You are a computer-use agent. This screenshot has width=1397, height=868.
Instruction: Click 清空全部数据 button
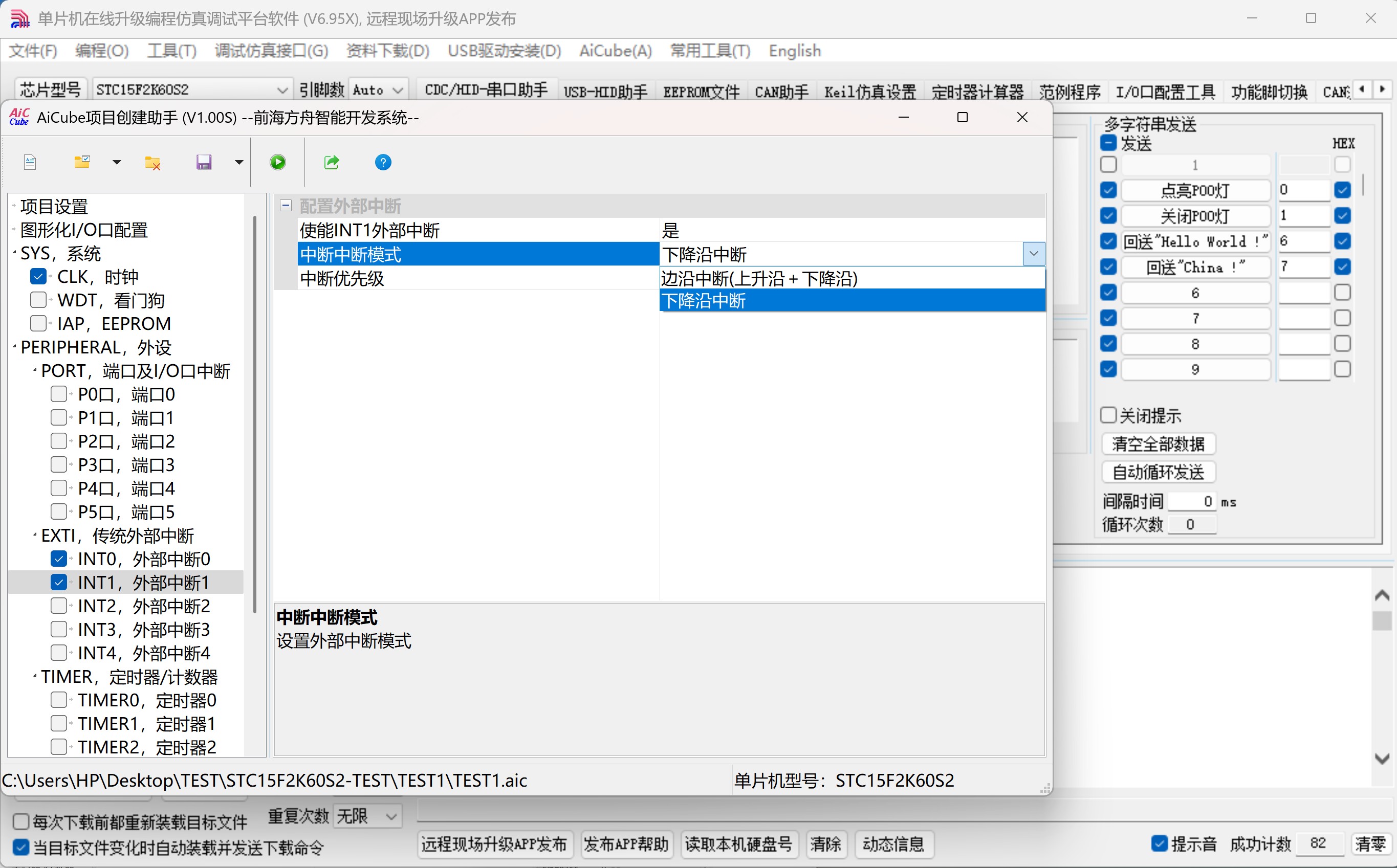[x=1158, y=444]
